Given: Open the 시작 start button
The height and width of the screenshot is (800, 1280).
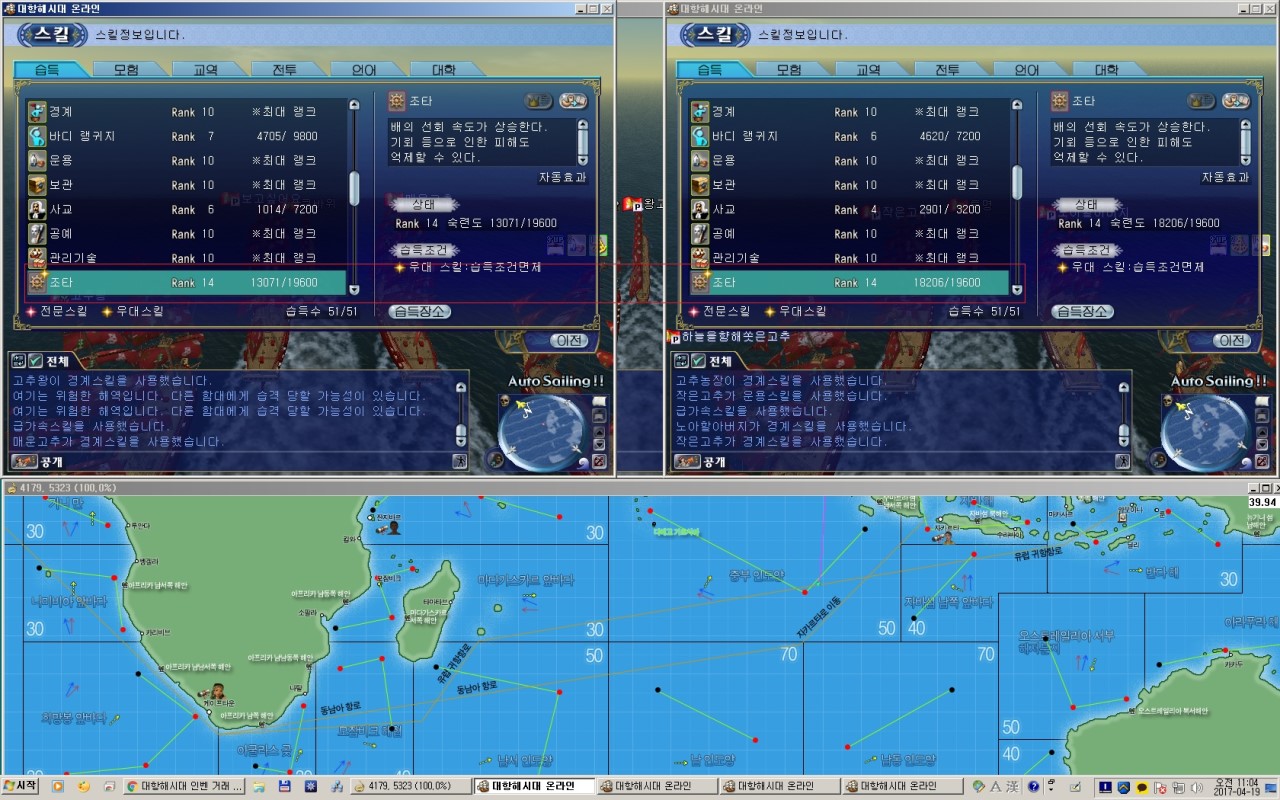Looking at the screenshot, I should coord(21,787).
